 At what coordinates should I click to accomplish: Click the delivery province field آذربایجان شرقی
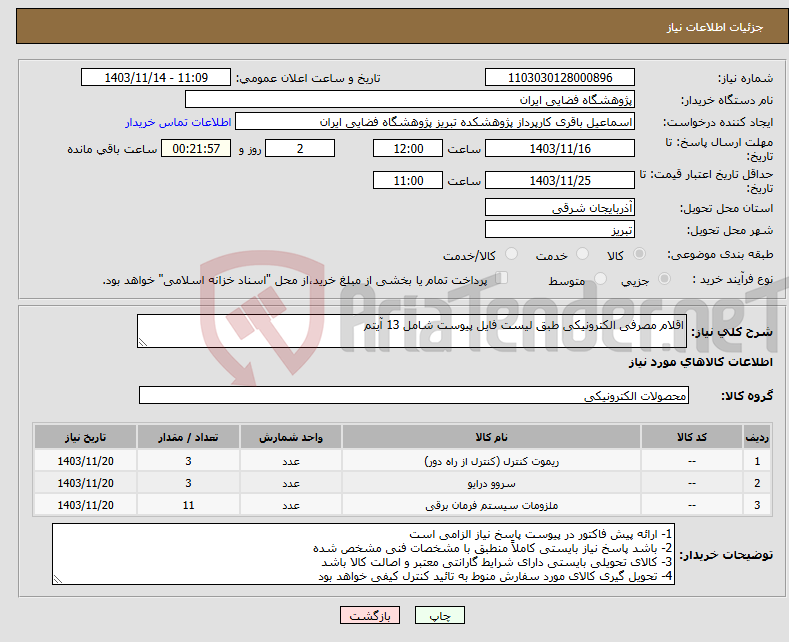559,208
